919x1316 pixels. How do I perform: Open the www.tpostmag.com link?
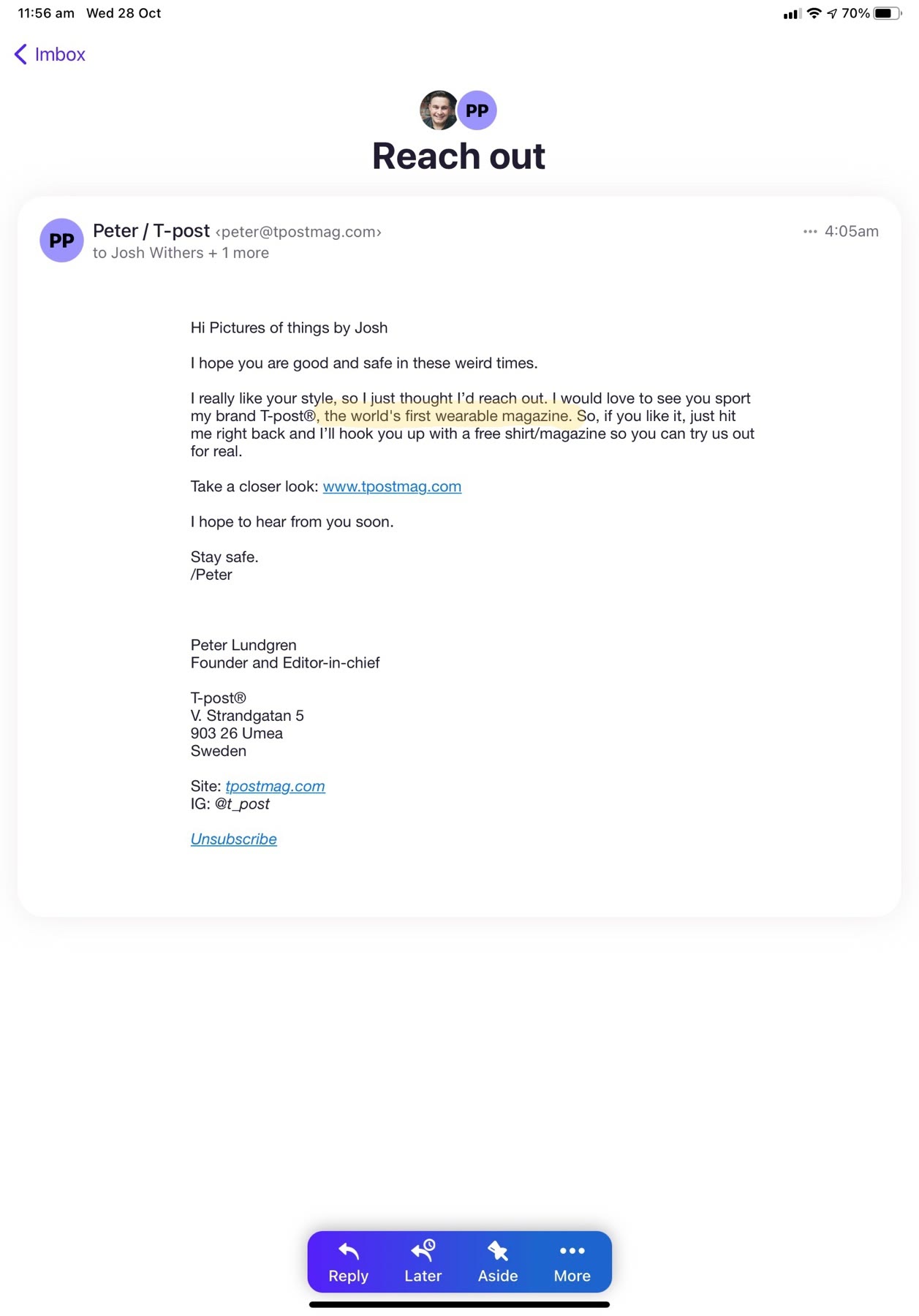(x=392, y=487)
